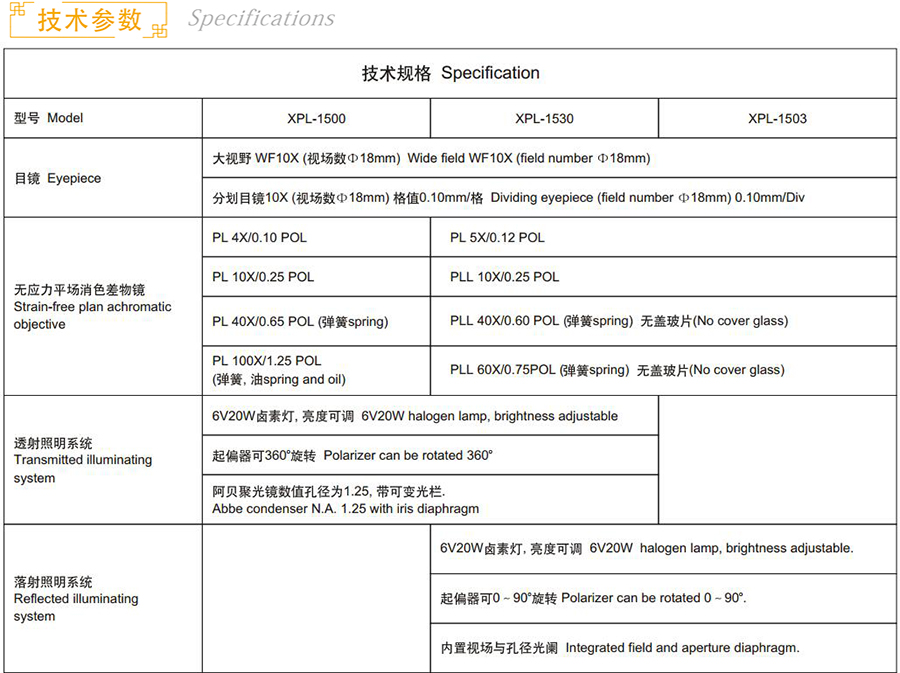Select the Polarizer can be rotated 360° cell

click(352, 455)
